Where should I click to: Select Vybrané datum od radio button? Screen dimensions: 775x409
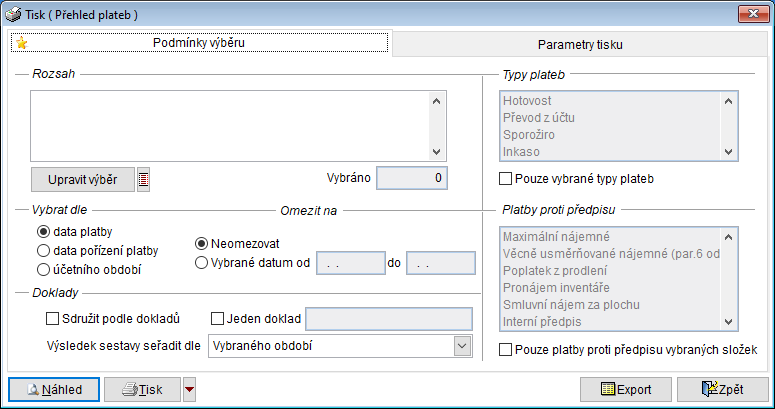point(202,263)
